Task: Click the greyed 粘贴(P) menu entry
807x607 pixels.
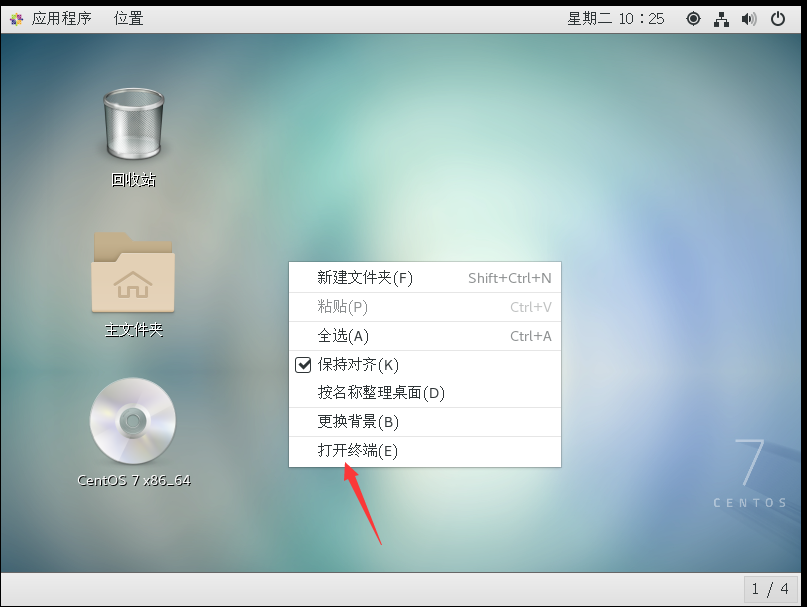Action: pos(425,307)
